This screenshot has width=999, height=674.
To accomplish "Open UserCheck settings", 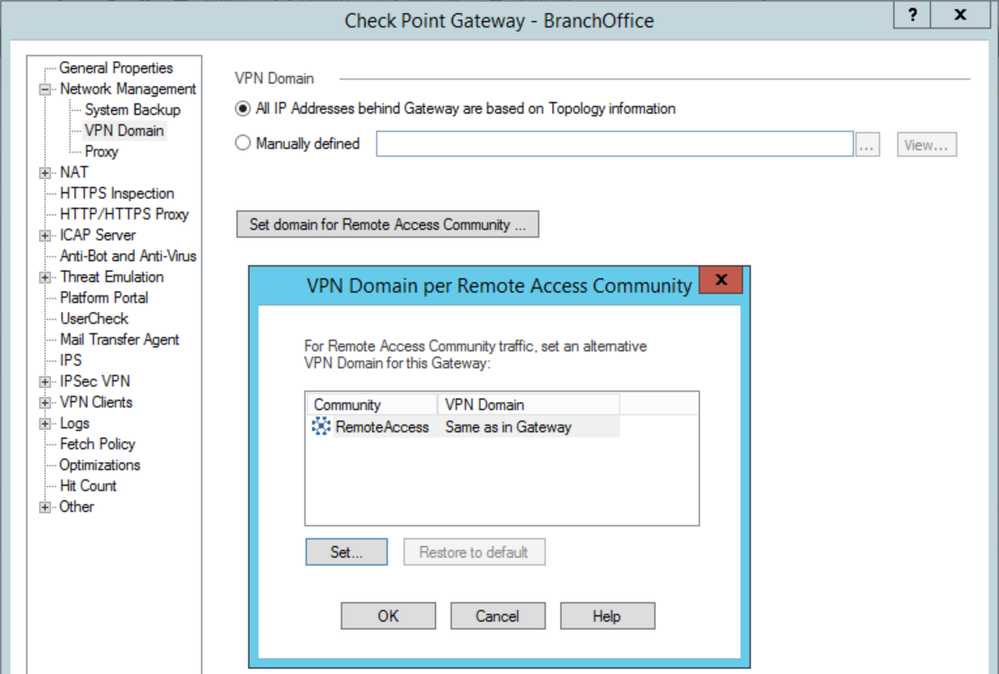I will pyautogui.click(x=94, y=319).
